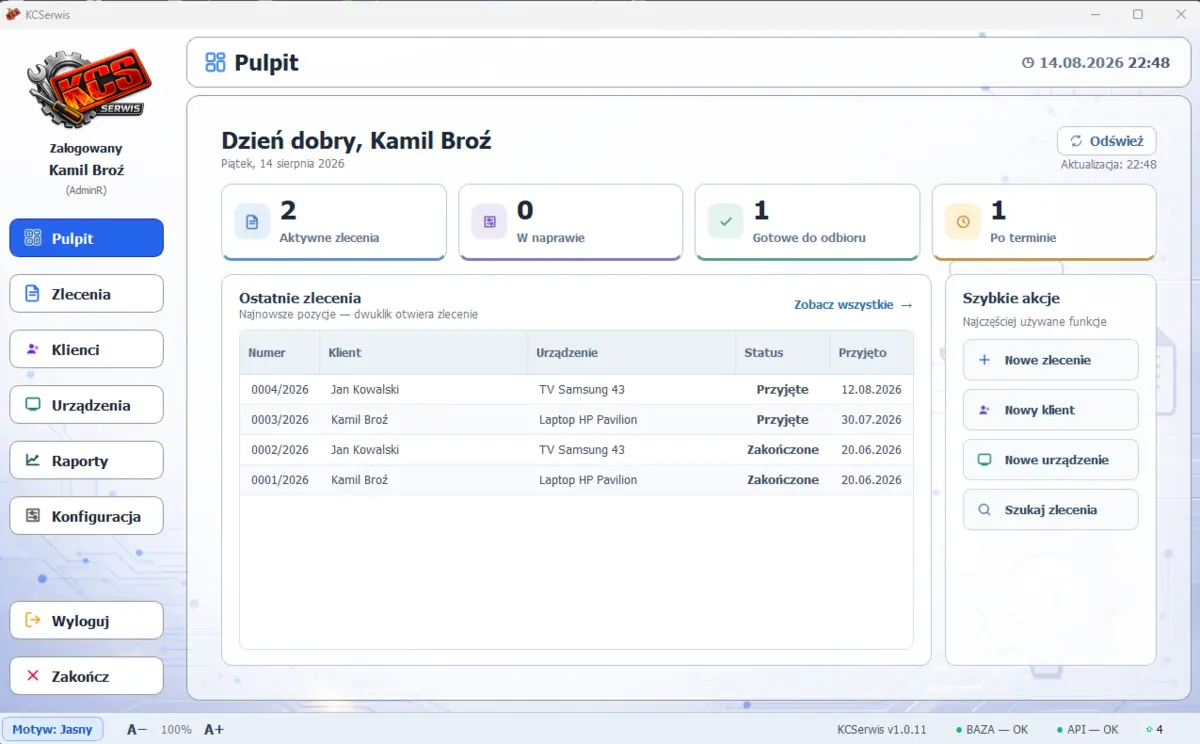This screenshot has width=1200, height=744.
Task: Open the Klienci section
Action: pos(87,349)
